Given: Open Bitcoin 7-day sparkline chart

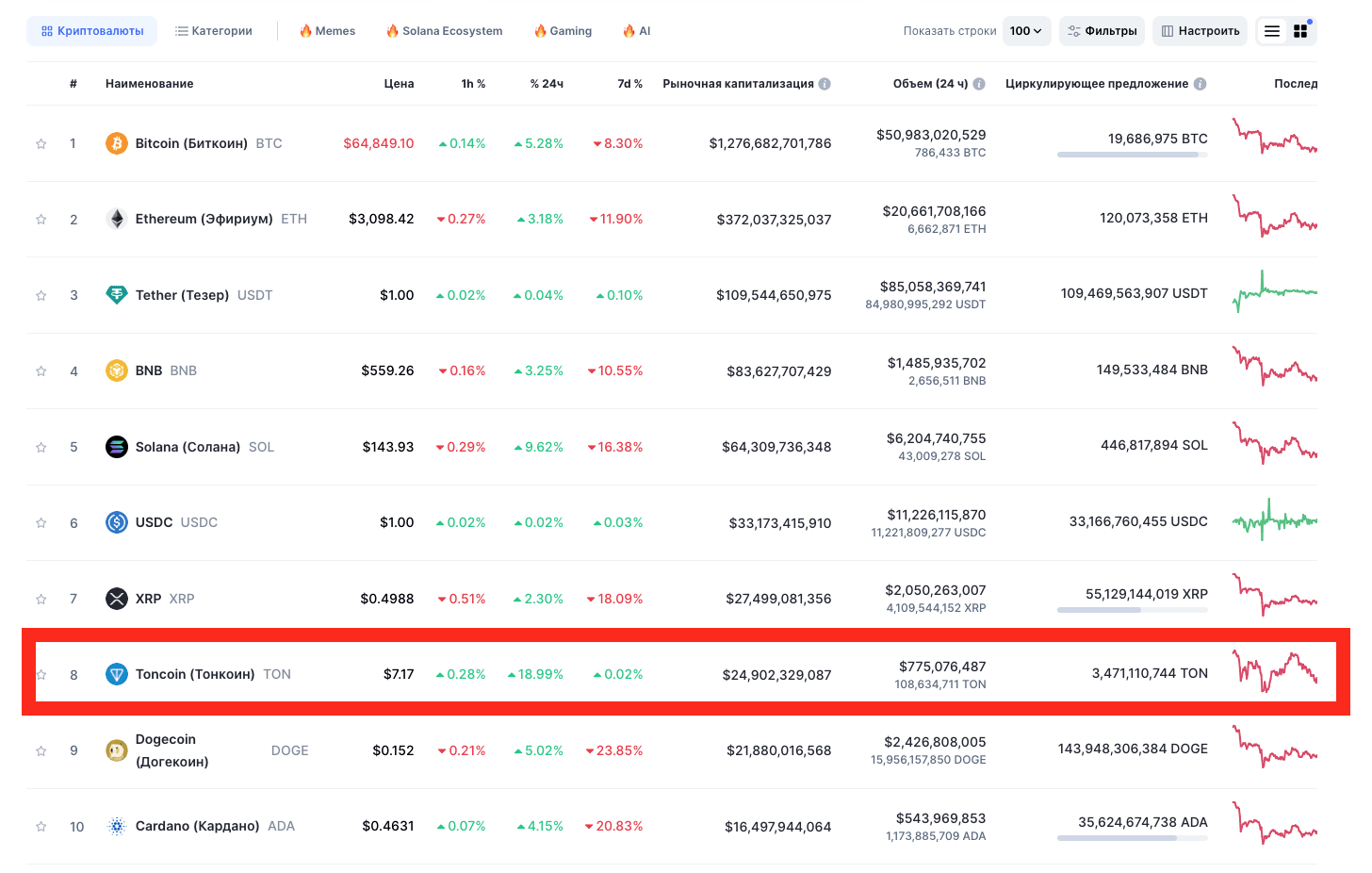Looking at the screenshot, I should click(x=1275, y=138).
